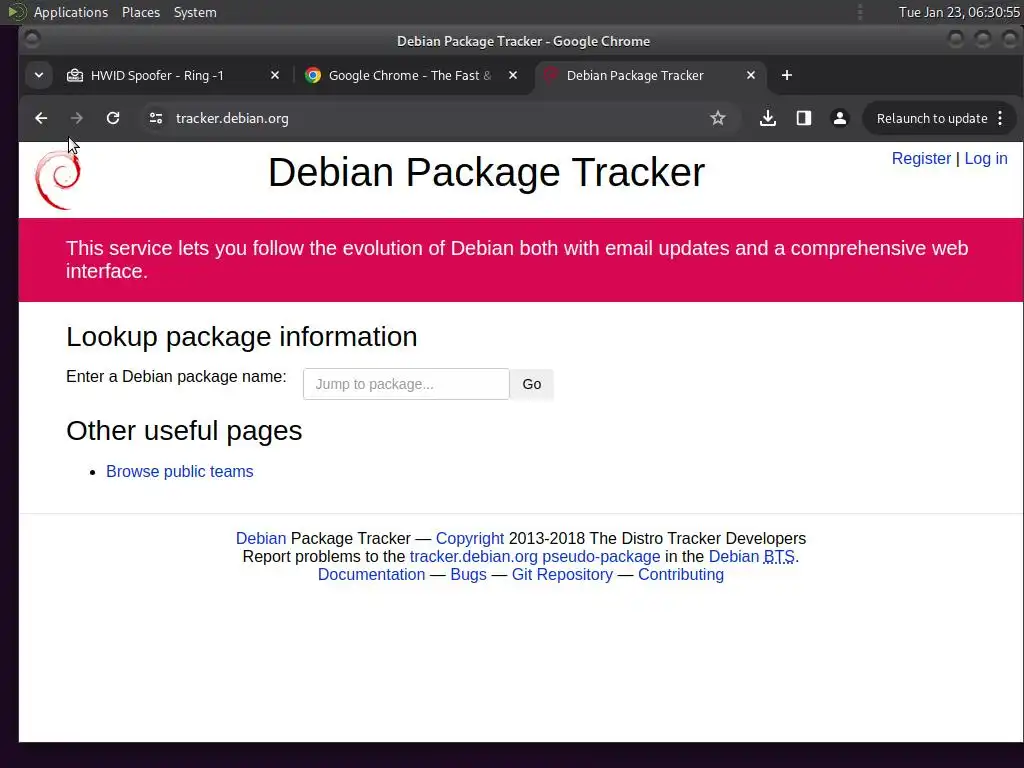Click the clock showing Tue Jan 23
The width and height of the screenshot is (1024, 768).
pos(959,12)
